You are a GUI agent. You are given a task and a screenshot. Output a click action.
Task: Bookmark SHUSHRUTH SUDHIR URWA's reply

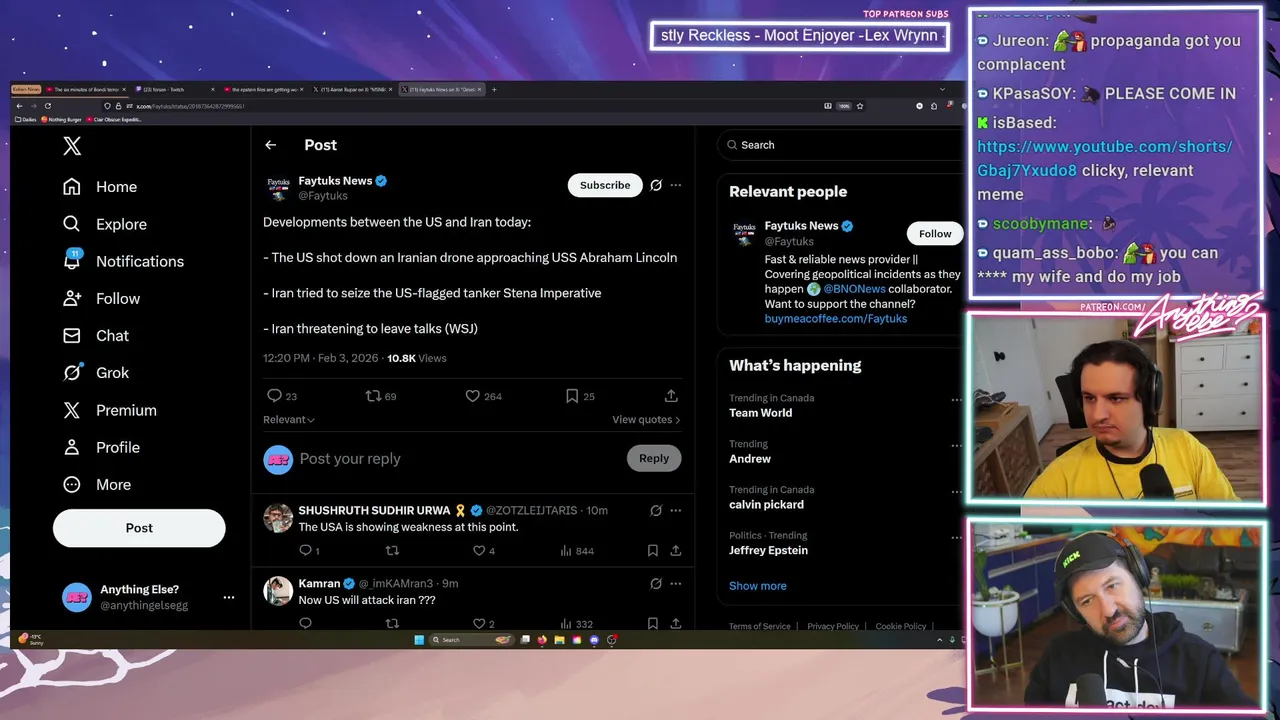(652, 550)
